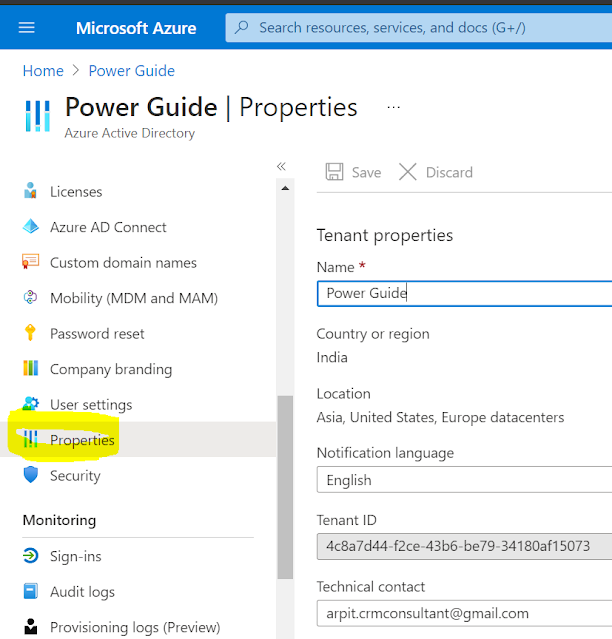The width and height of the screenshot is (612, 639).
Task: Click the Save button label
Action: tap(366, 172)
